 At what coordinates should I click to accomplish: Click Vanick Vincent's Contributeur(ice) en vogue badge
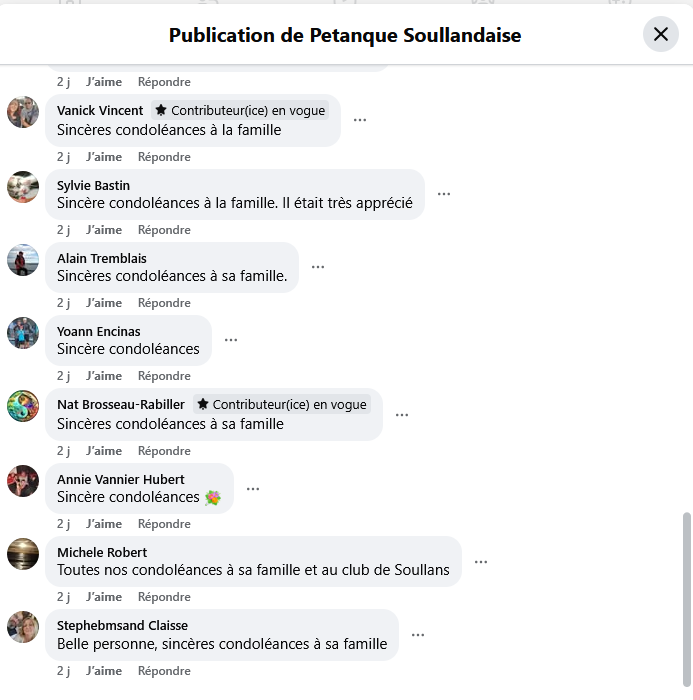click(240, 110)
